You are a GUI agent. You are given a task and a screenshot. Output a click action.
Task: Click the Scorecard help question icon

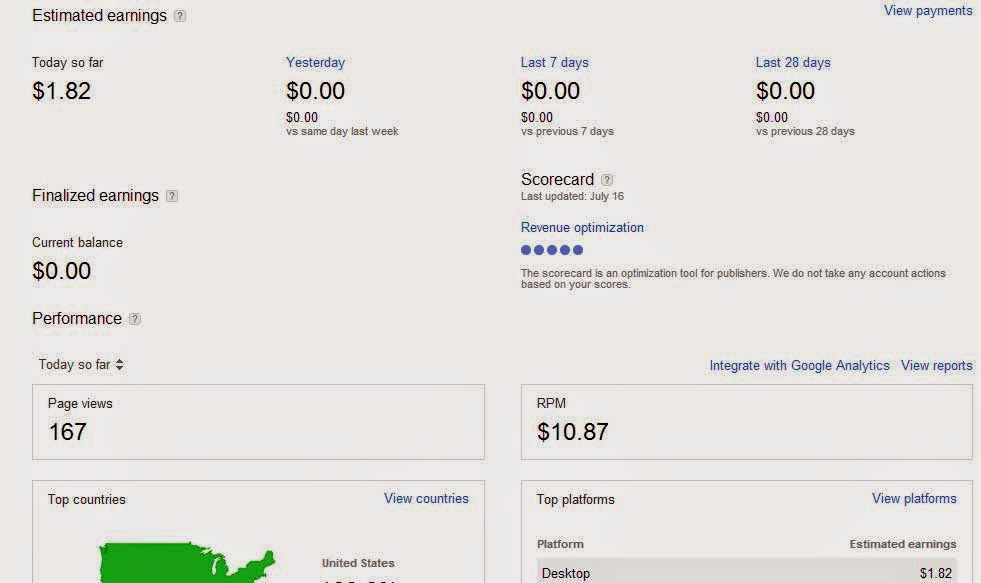pos(607,180)
